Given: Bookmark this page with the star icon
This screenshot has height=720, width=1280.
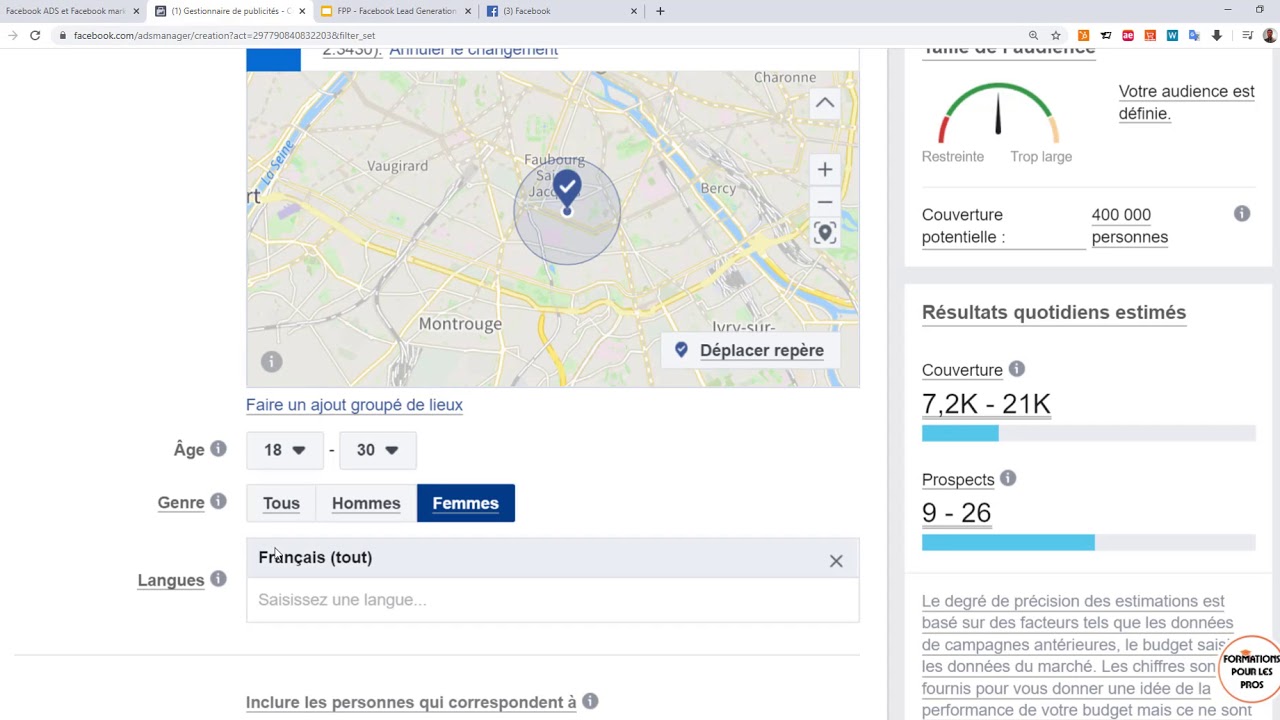Looking at the screenshot, I should click(1055, 35).
